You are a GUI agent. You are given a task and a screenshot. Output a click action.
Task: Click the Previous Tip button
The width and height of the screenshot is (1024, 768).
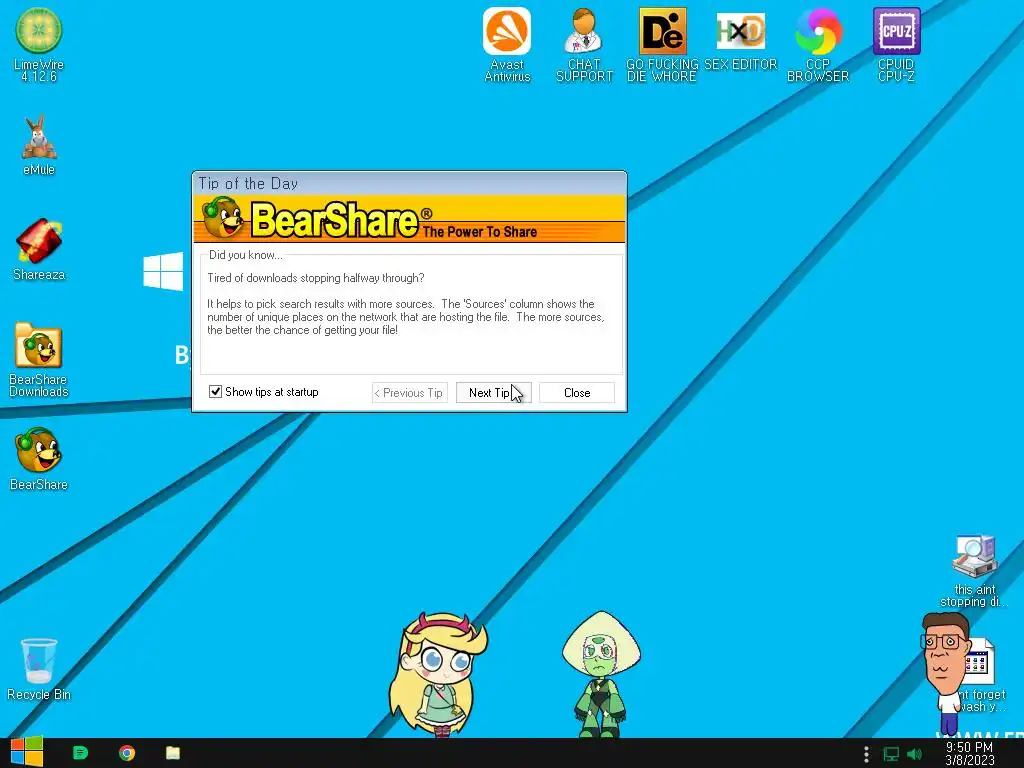point(409,392)
